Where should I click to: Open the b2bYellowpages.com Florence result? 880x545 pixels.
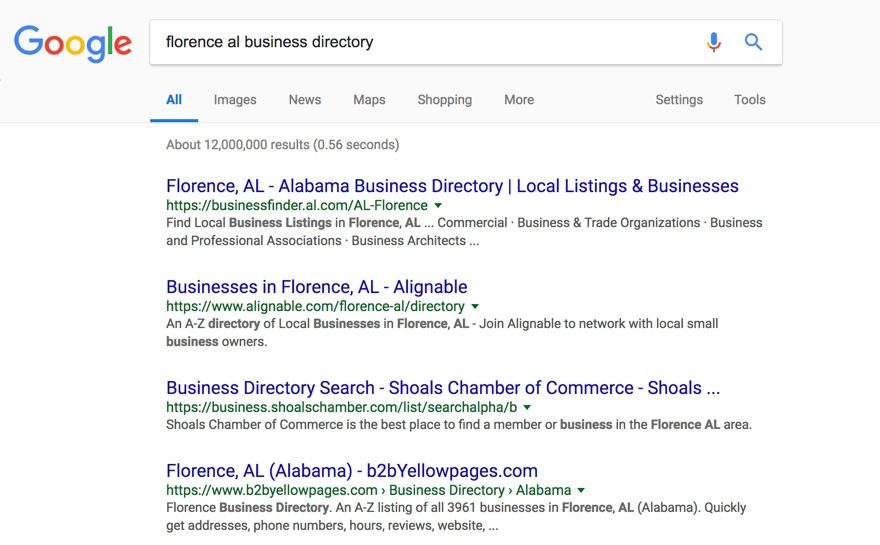tap(351, 470)
